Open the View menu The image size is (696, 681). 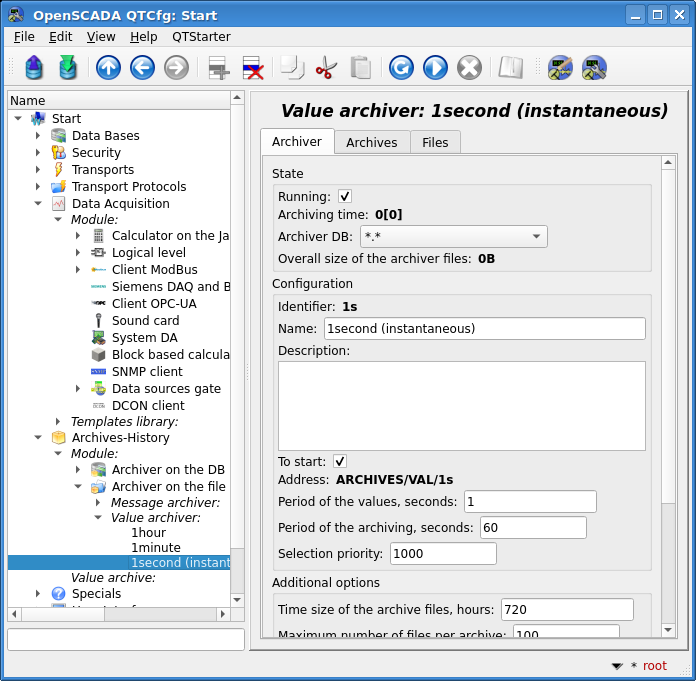[101, 36]
